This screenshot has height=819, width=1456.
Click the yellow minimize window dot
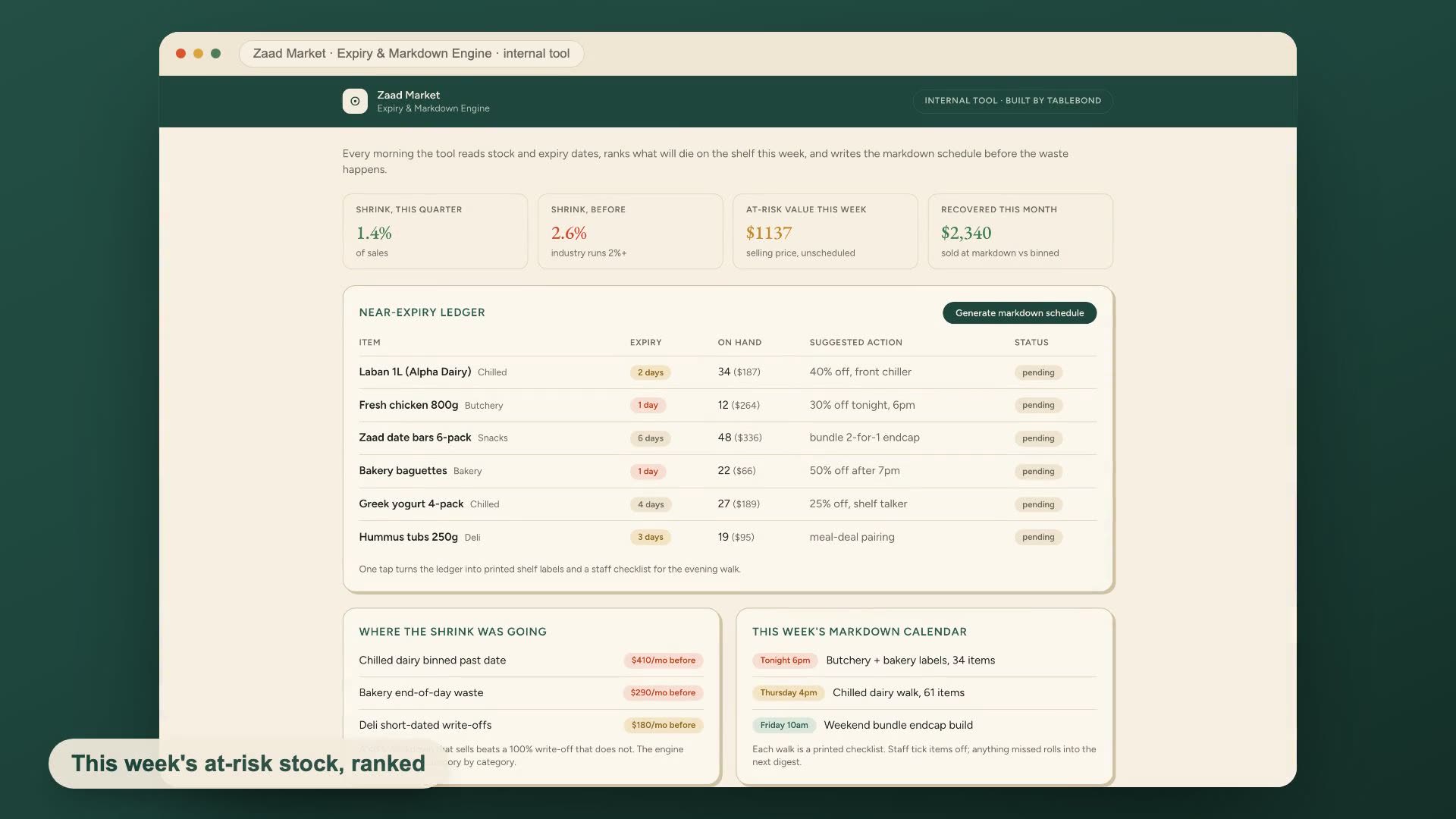coord(198,54)
